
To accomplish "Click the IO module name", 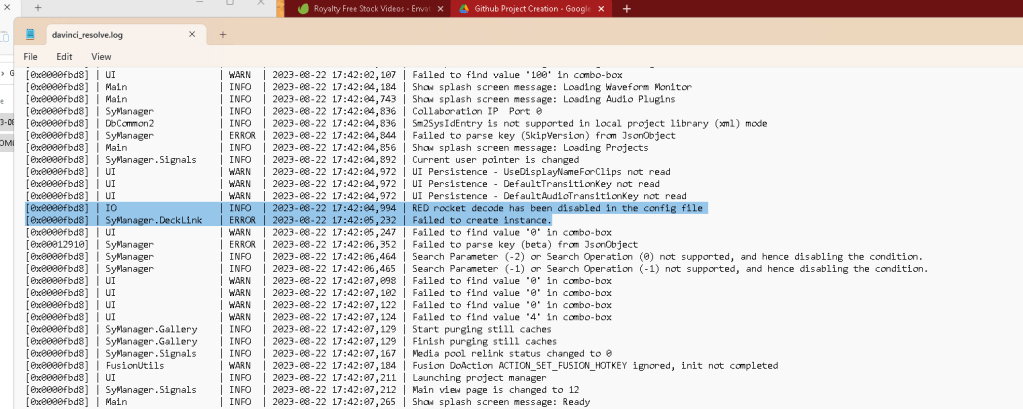I will (110, 208).
